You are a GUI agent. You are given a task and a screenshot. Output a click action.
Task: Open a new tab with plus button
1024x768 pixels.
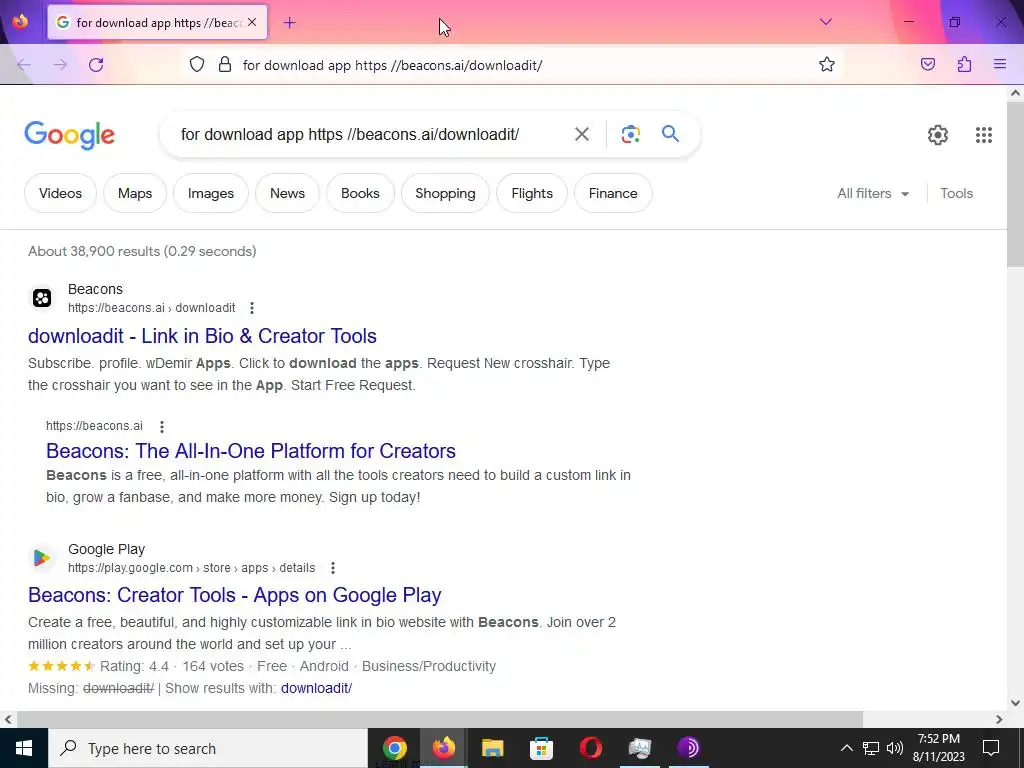pos(289,23)
